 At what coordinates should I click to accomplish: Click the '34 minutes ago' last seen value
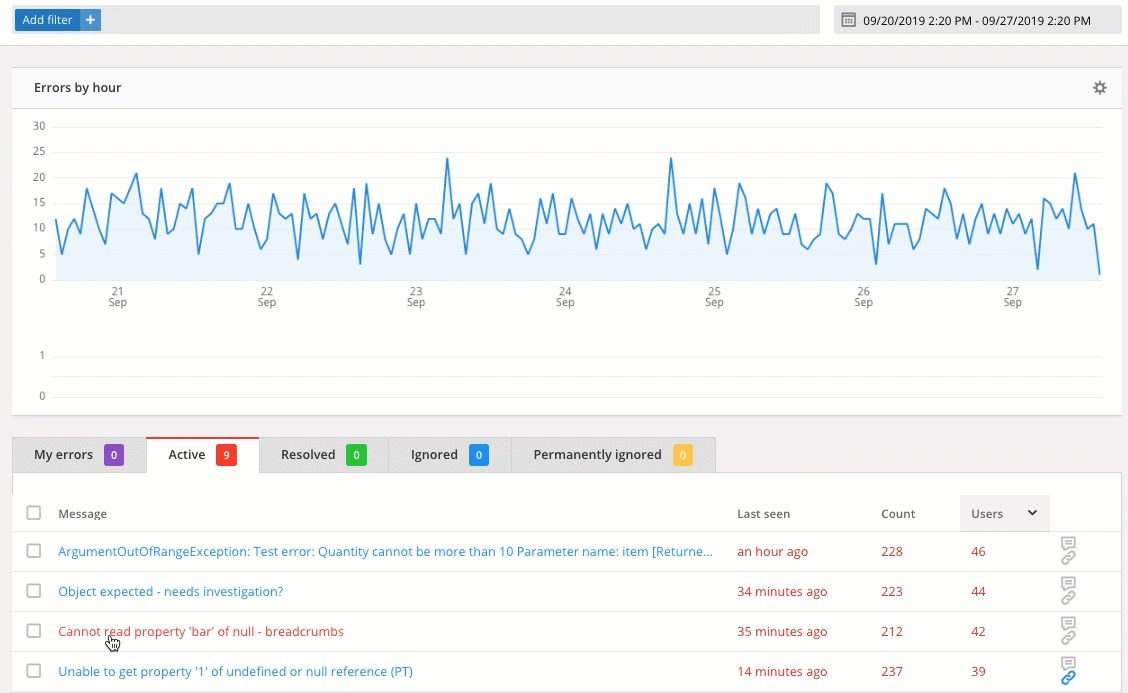point(782,592)
